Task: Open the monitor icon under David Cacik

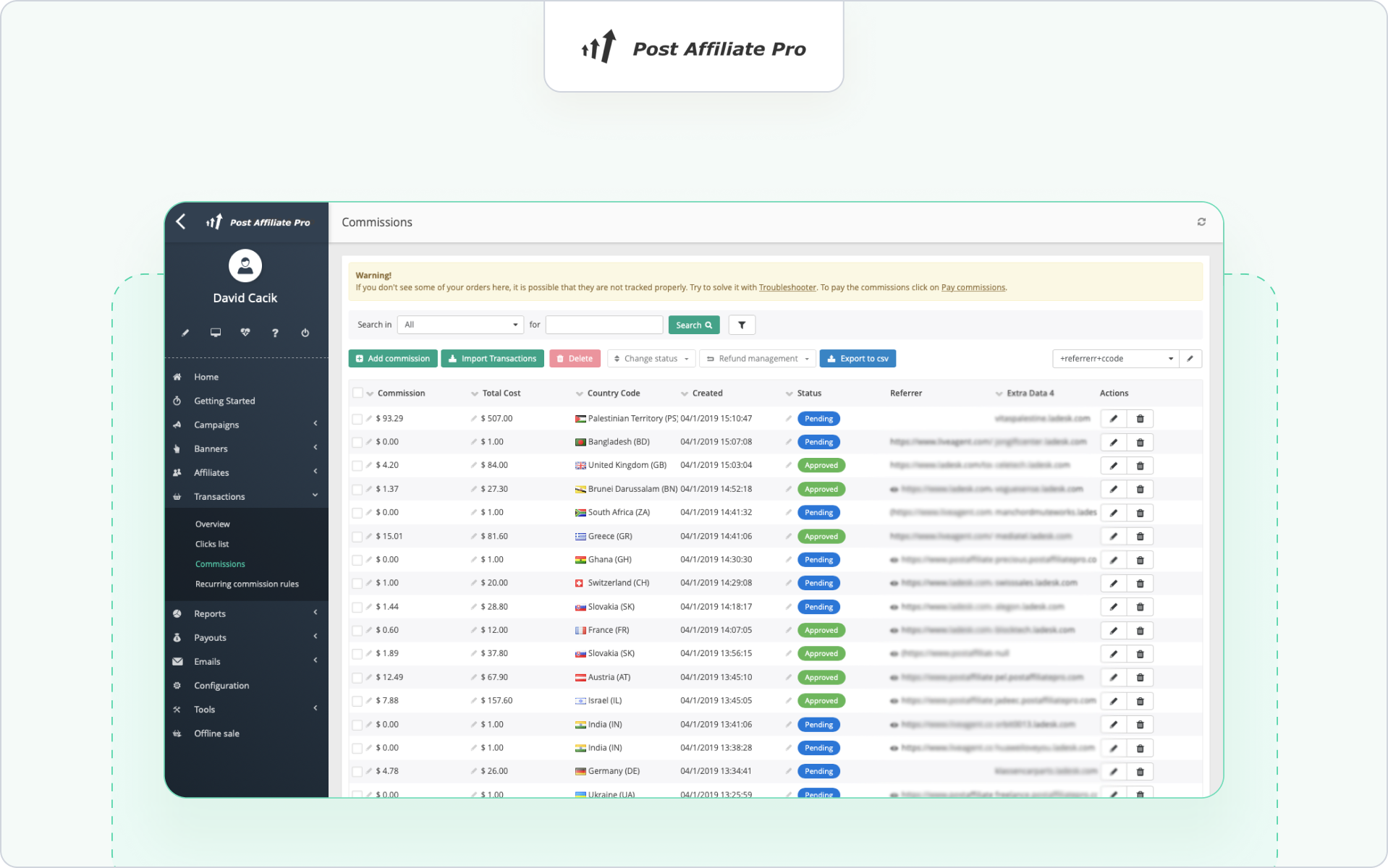Action: pyautogui.click(x=216, y=333)
